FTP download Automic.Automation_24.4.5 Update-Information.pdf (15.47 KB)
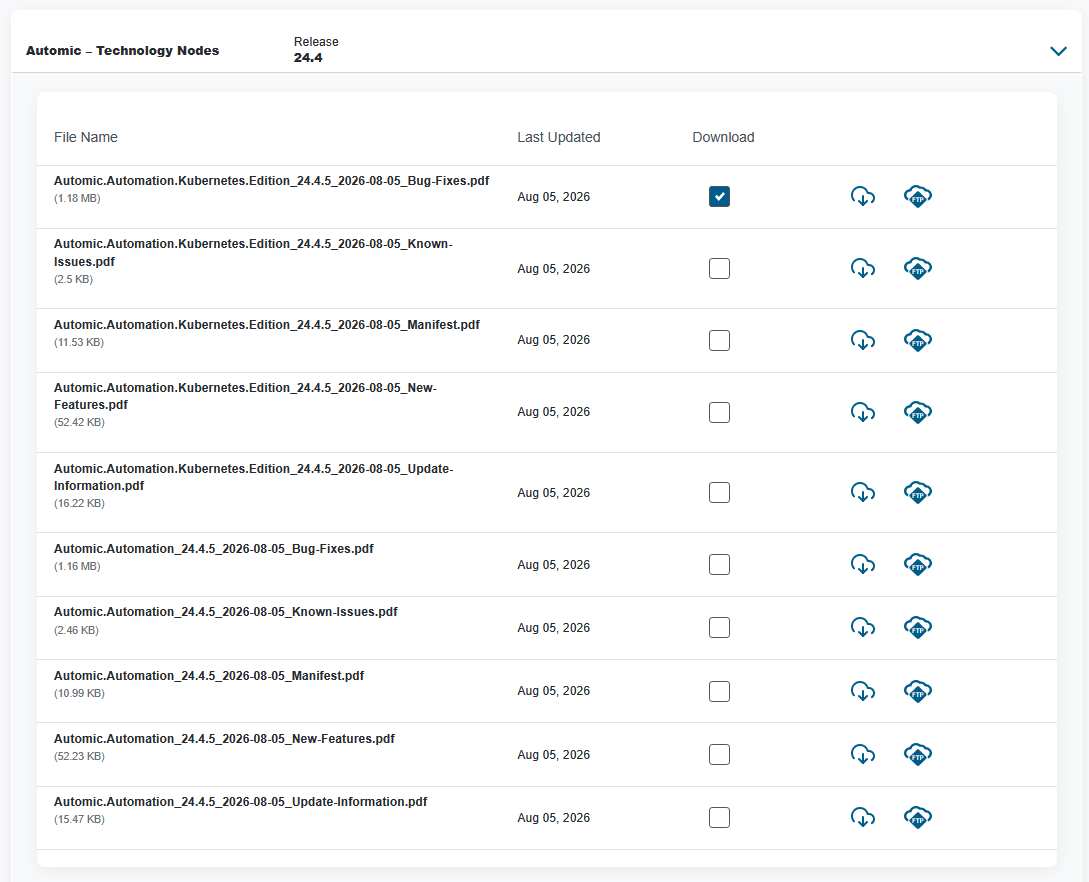Viewport: 1089px width, 882px height. (x=917, y=817)
